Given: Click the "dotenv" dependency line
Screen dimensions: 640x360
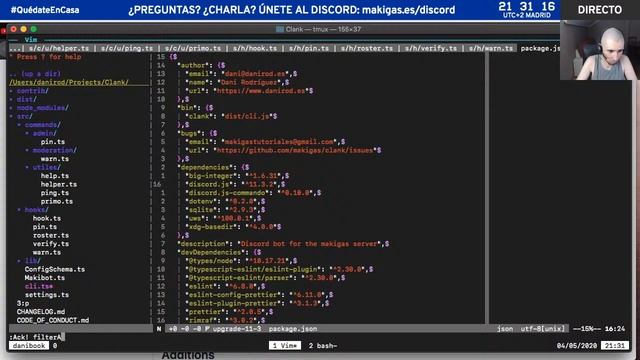Looking at the screenshot, I should point(225,202).
